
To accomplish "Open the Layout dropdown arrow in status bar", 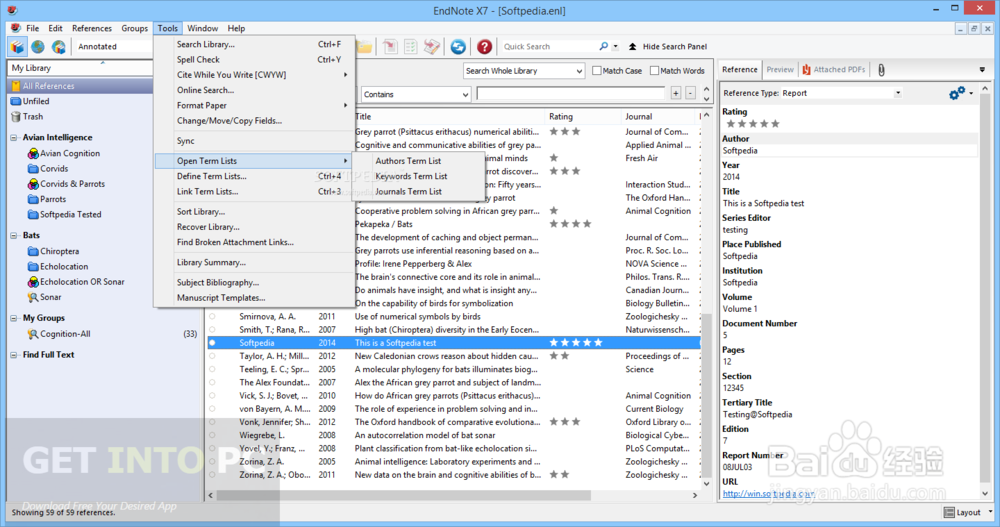I will click(990, 512).
